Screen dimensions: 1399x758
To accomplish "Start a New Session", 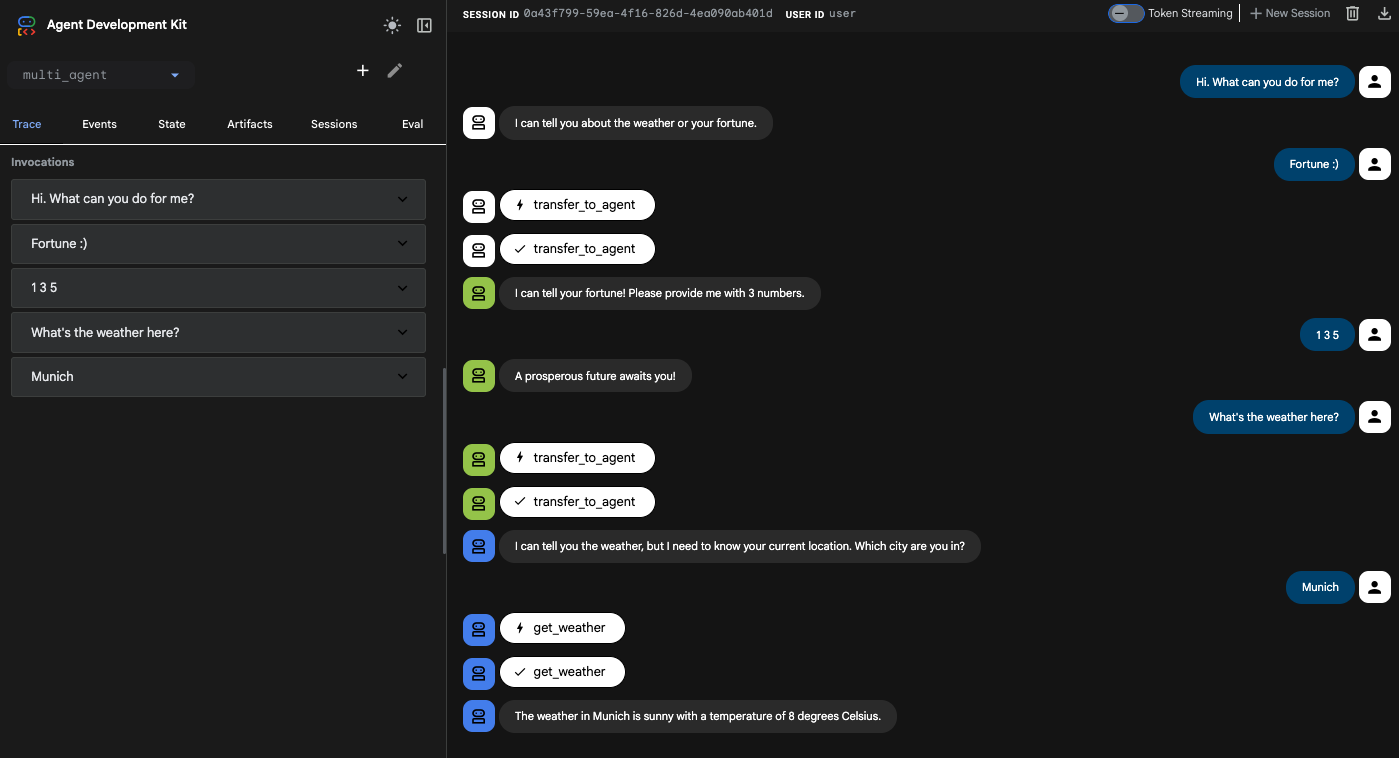I will pyautogui.click(x=1290, y=13).
